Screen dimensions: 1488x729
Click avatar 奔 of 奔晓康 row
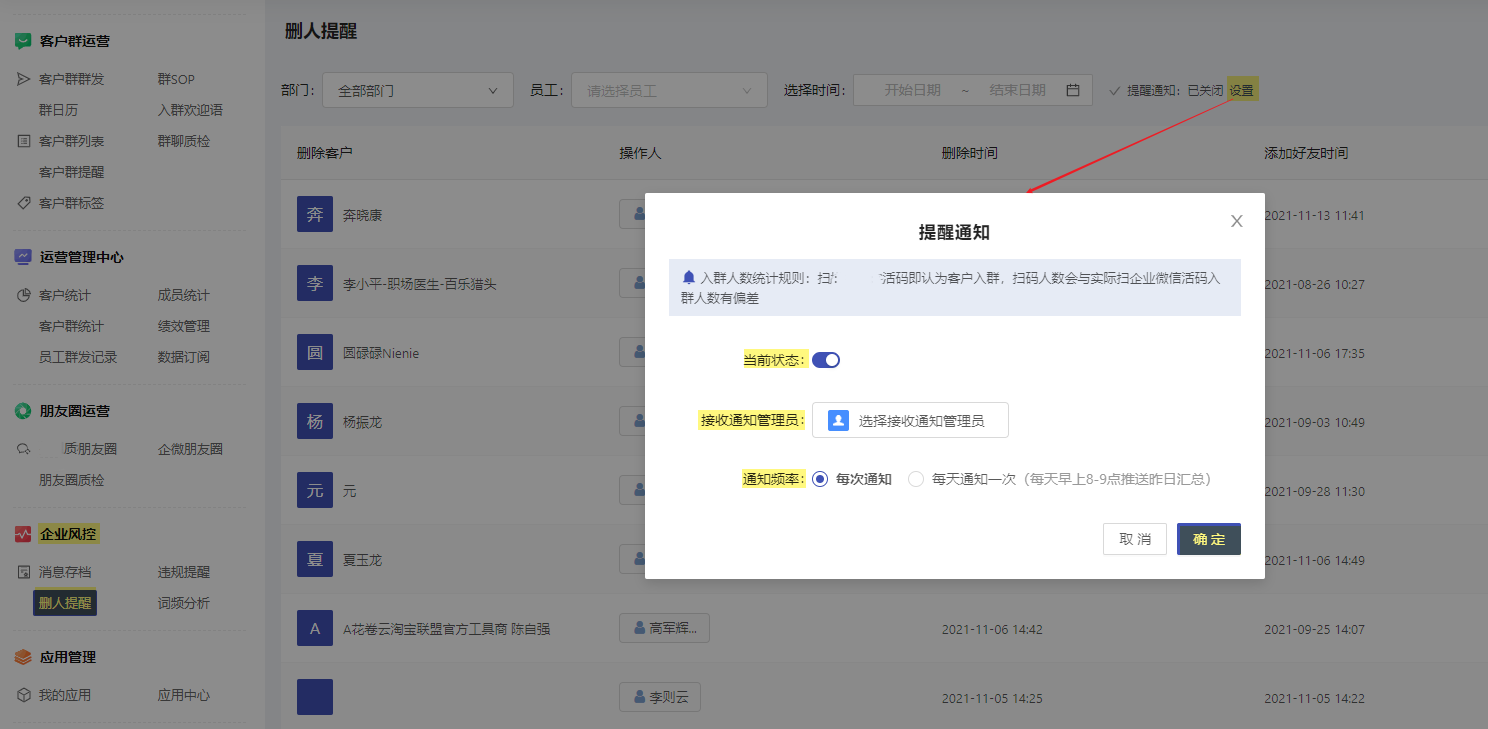point(315,215)
